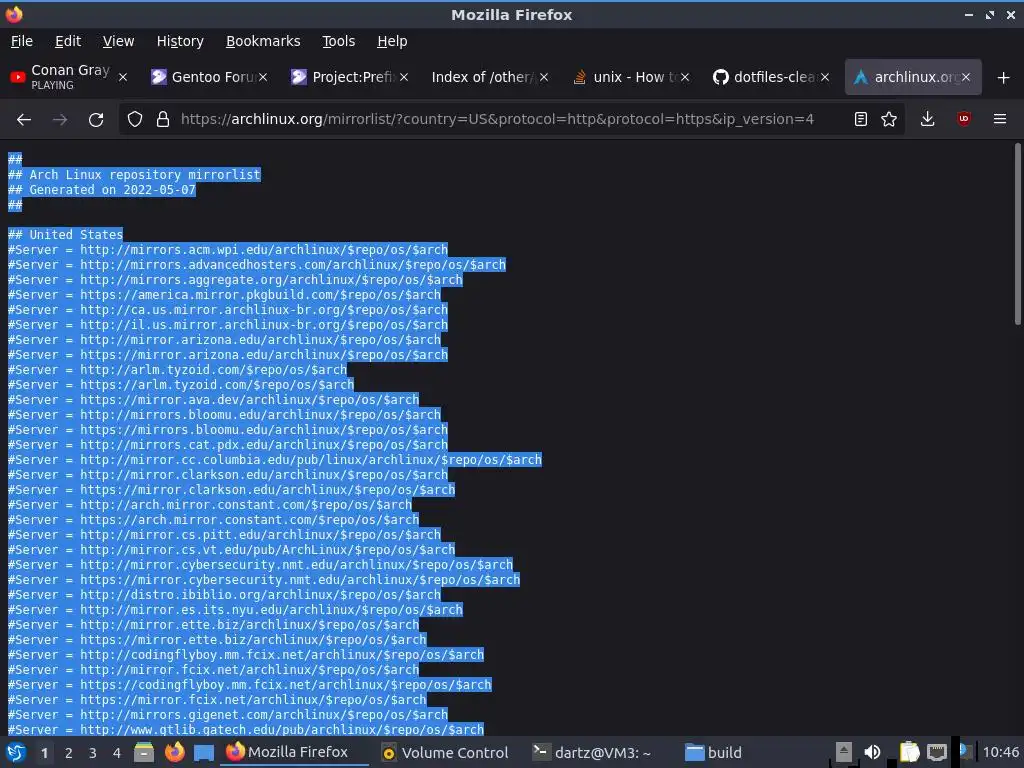Click the 'Generated on 2022-05-07' line
This screenshot has height=768, width=1024.
[x=102, y=190]
